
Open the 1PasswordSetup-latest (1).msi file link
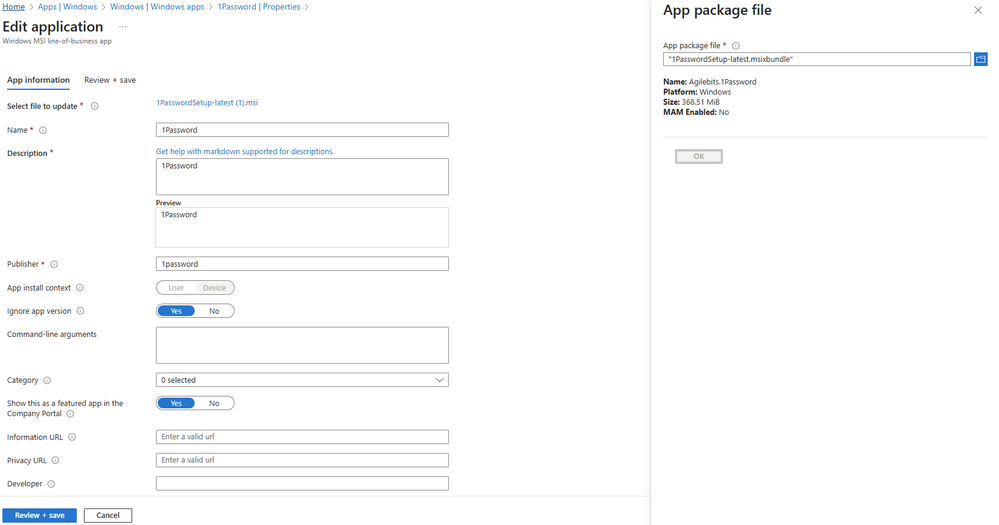coord(207,103)
